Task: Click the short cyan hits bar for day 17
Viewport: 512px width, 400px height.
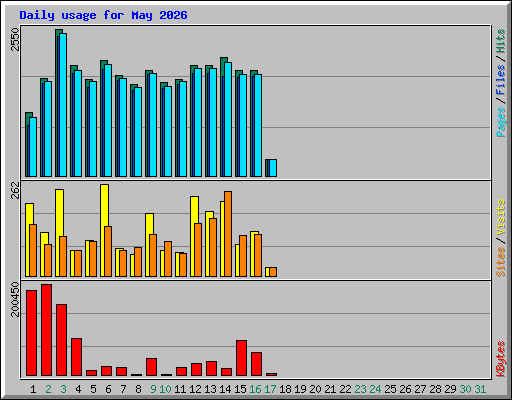Action: [x=273, y=168]
